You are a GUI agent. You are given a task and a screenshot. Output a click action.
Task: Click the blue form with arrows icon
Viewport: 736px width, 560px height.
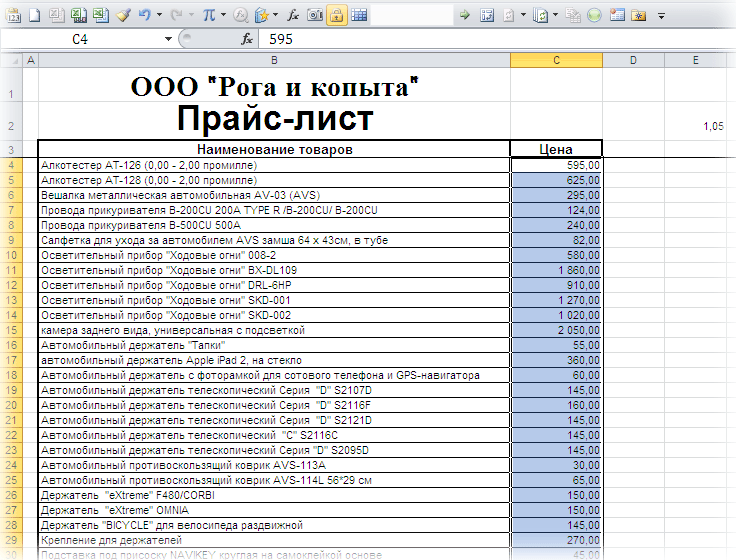point(487,15)
